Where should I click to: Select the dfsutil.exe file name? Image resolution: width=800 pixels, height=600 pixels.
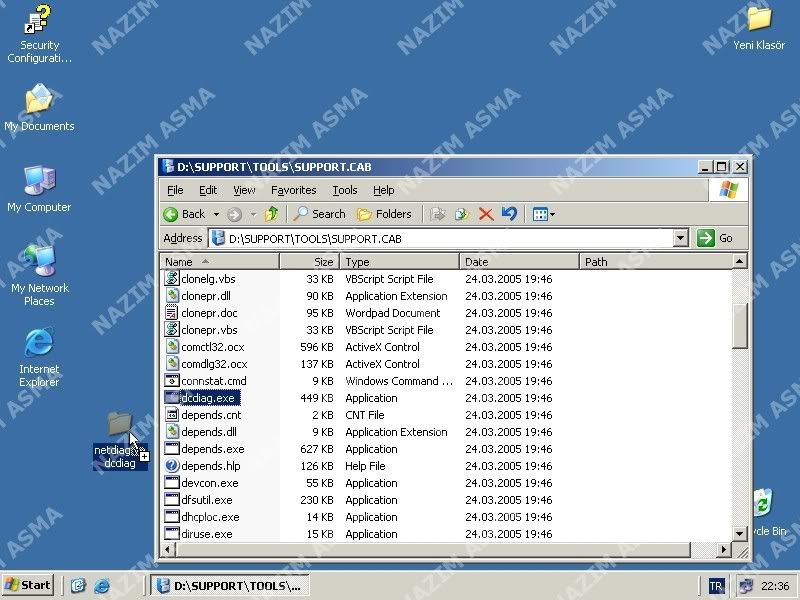point(207,500)
